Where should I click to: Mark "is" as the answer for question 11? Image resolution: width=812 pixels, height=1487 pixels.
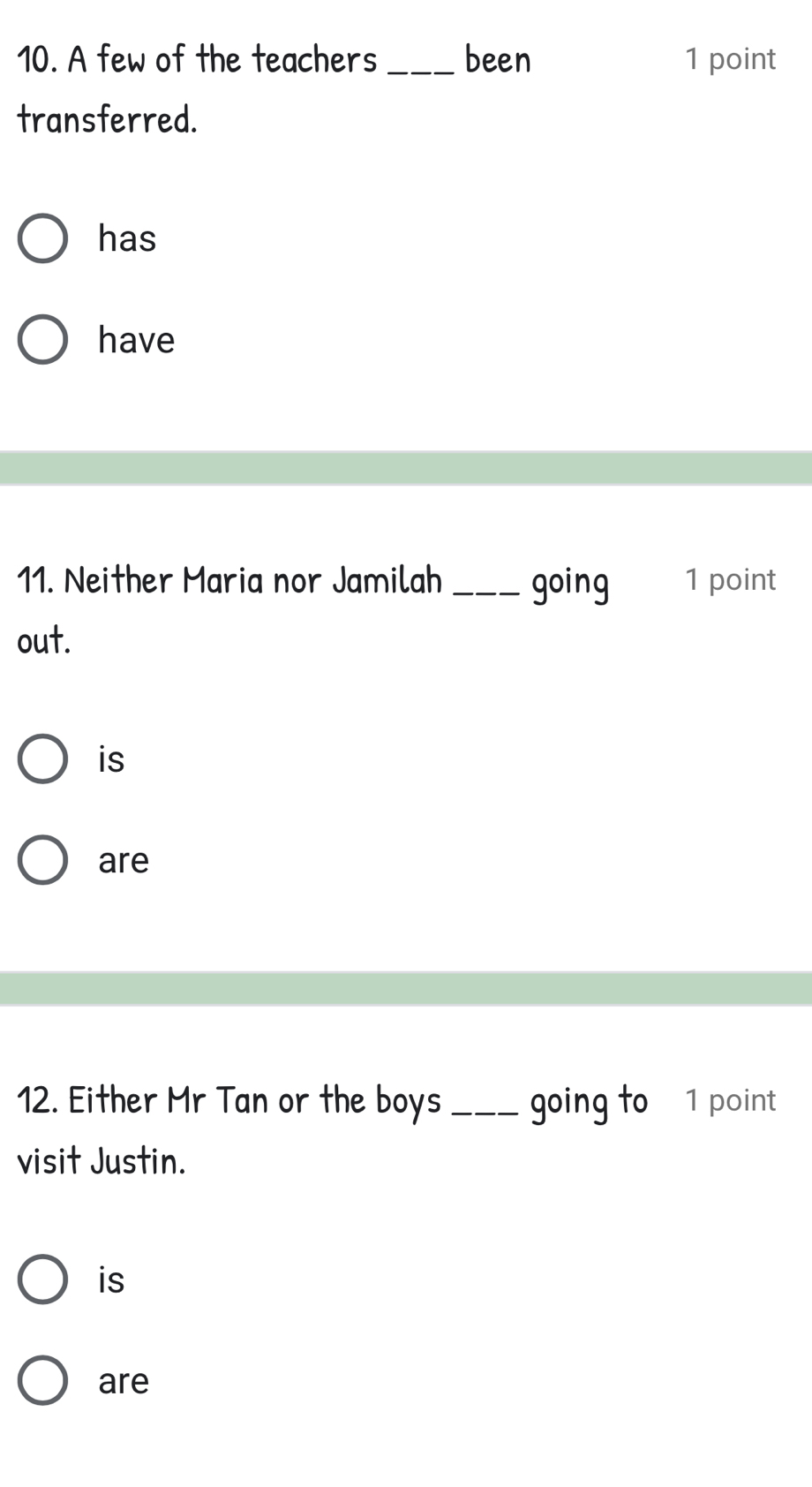coord(42,759)
